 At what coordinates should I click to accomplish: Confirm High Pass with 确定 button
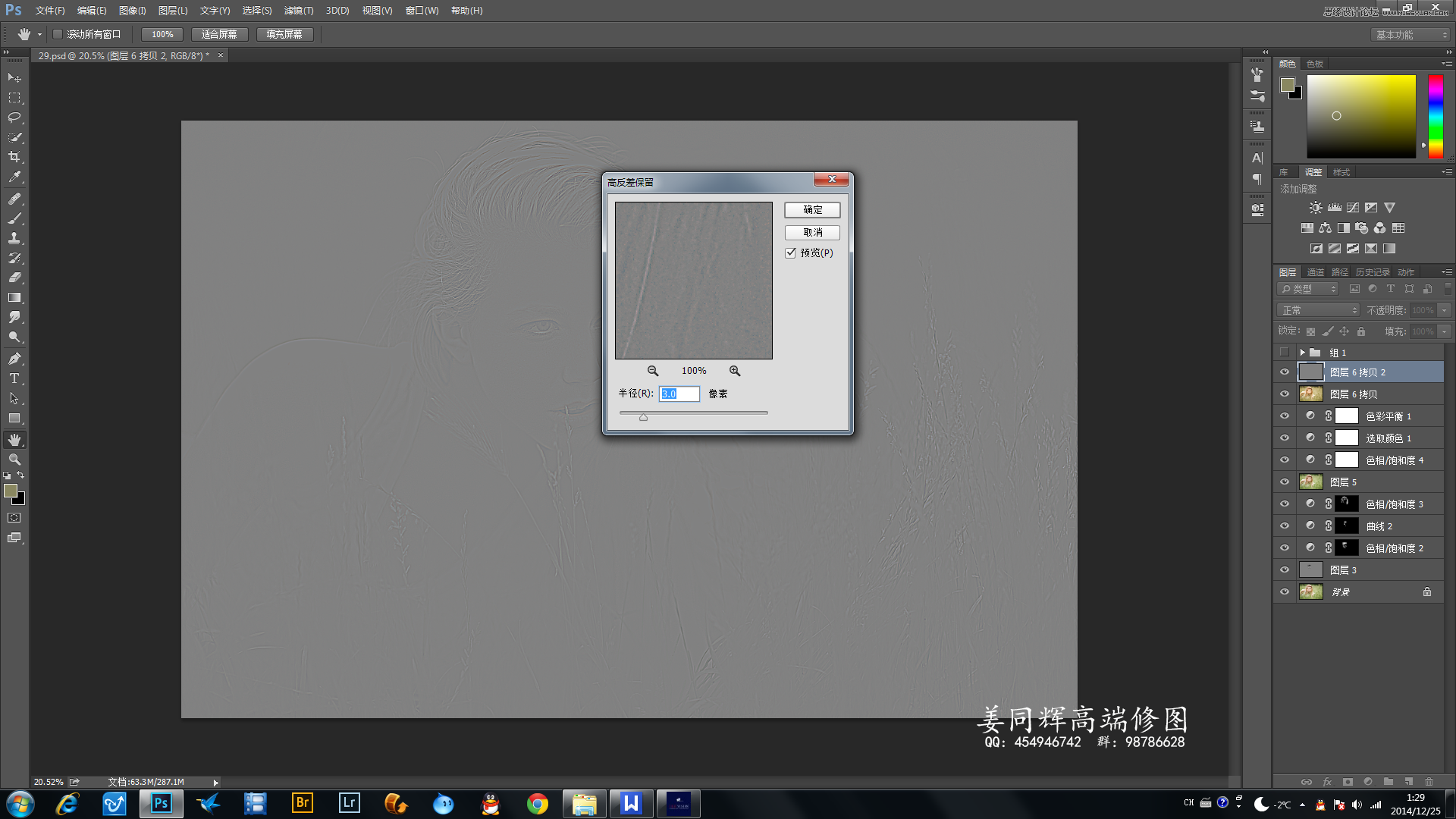point(812,210)
